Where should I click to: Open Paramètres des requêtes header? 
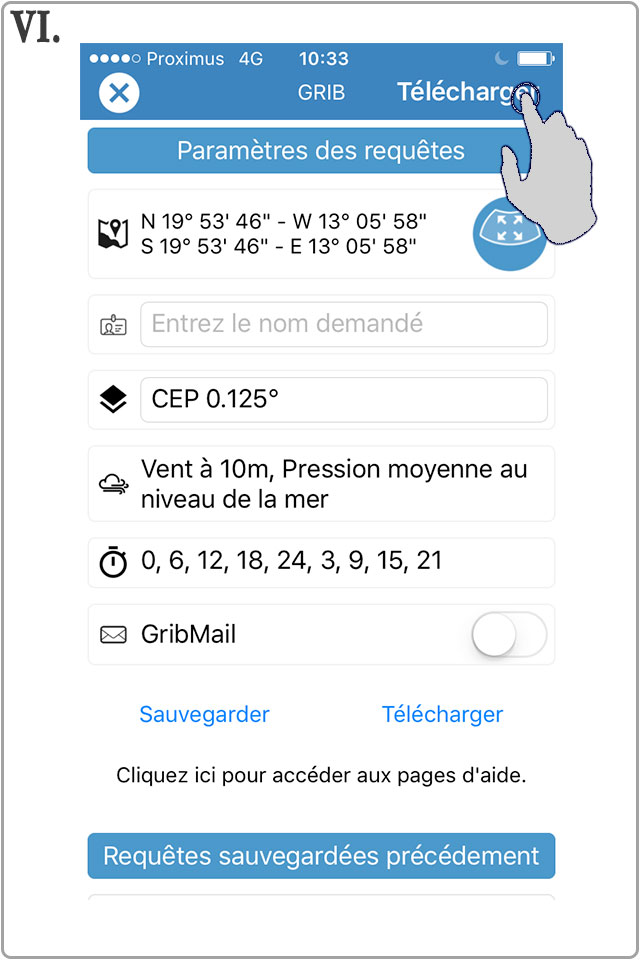point(320,150)
